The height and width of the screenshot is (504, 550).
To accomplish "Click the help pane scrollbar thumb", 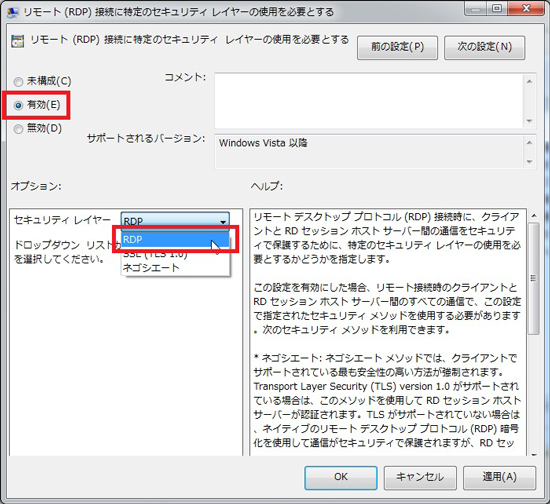I will tap(534, 278).
